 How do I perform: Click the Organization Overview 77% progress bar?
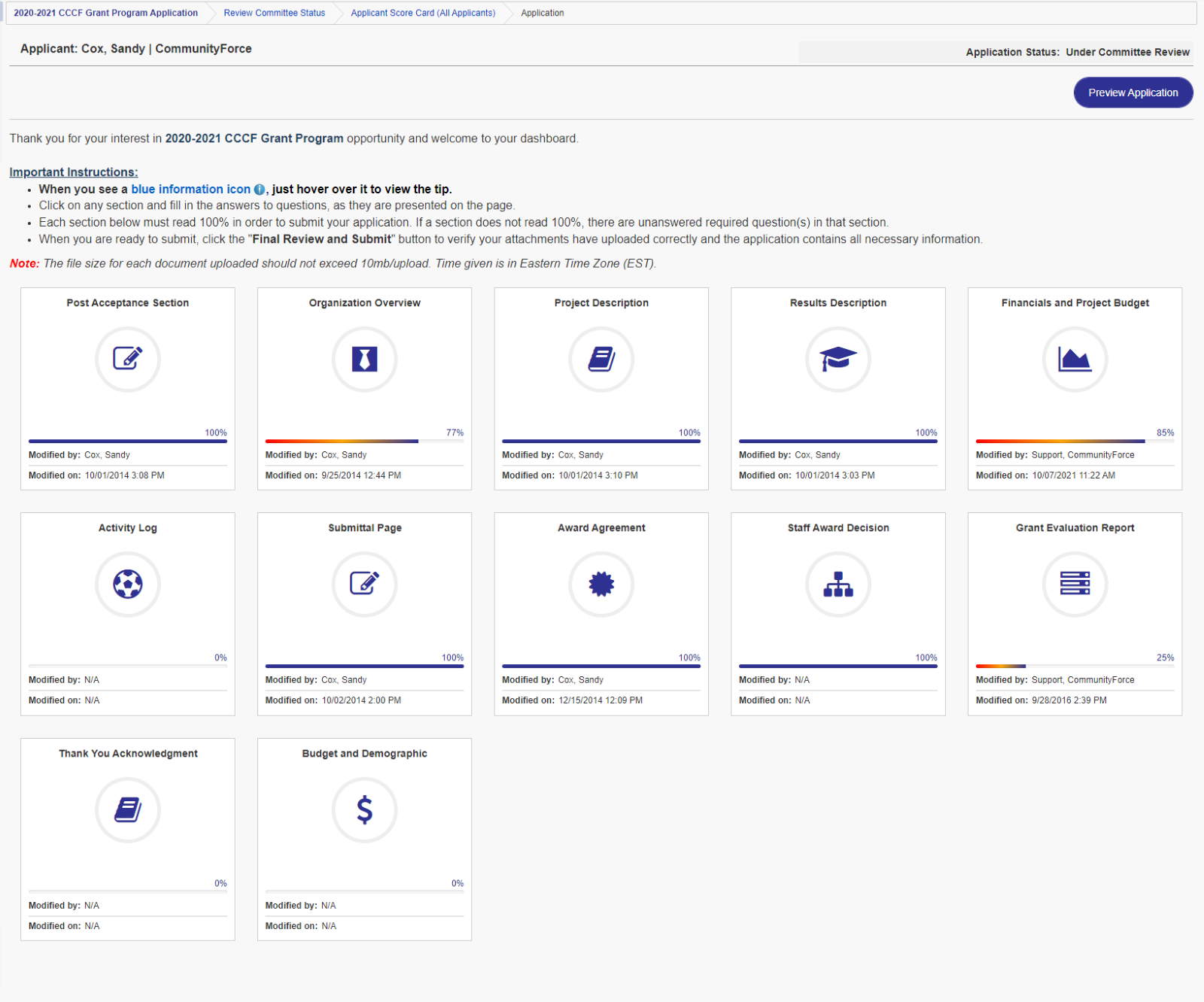(364, 442)
